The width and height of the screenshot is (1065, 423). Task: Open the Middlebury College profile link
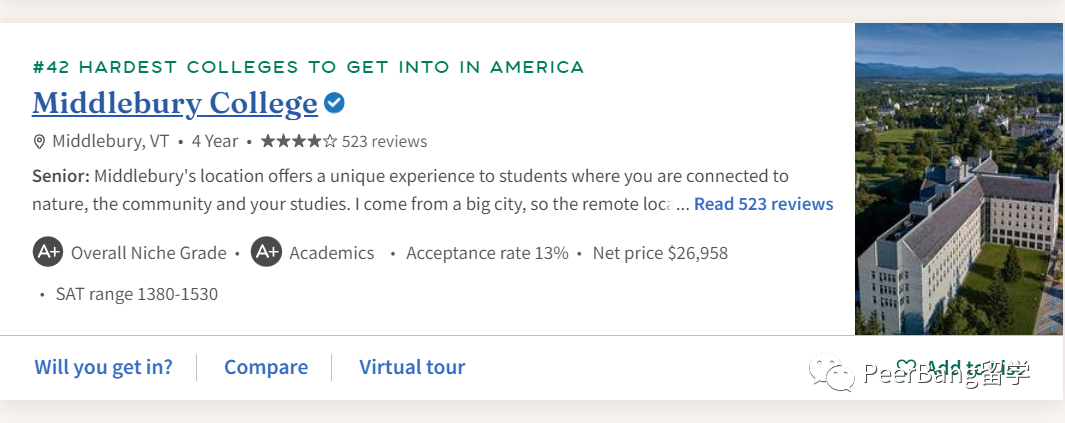click(x=175, y=103)
